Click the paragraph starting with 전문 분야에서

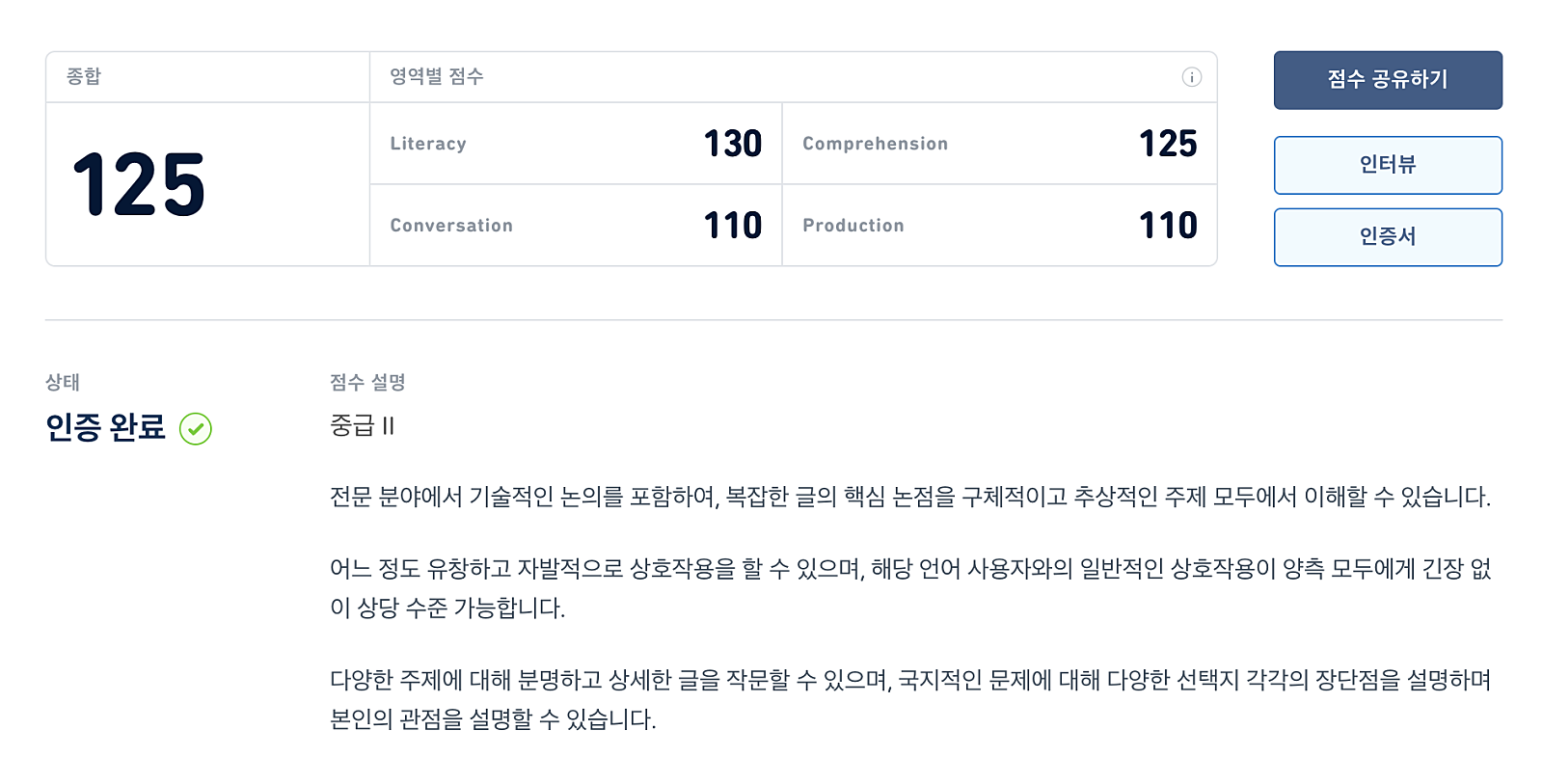click(x=910, y=497)
